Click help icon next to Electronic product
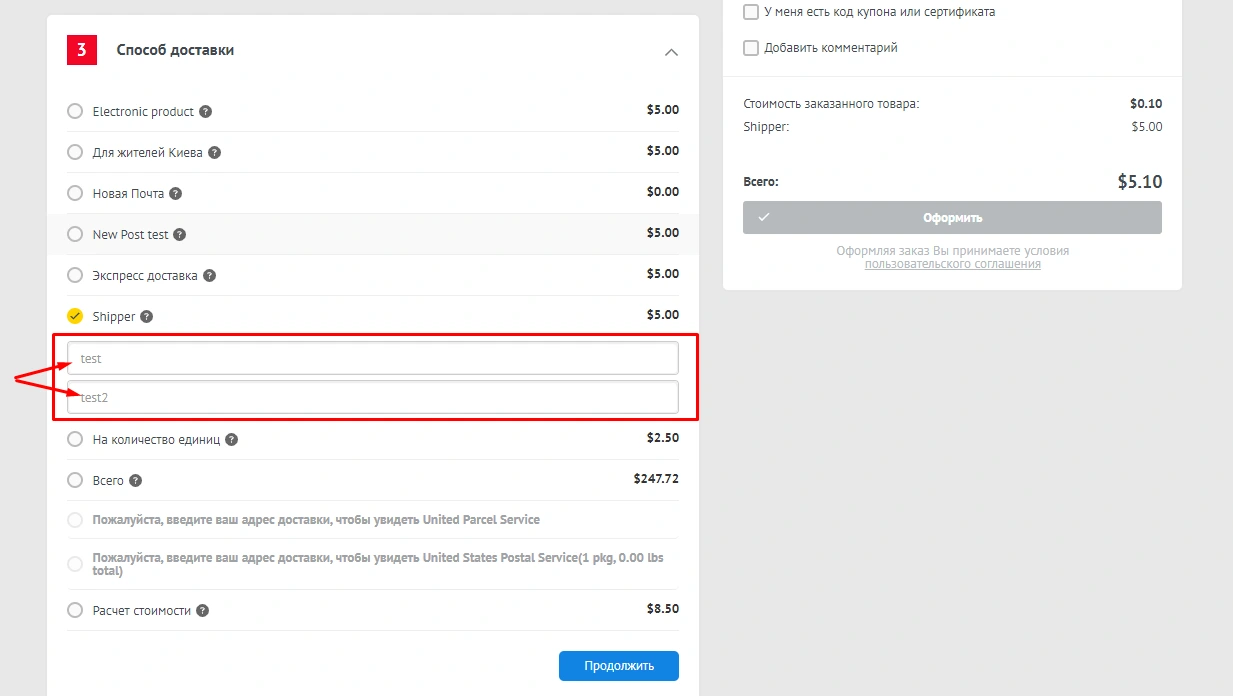Viewport: 1233px width, 696px height. [x=205, y=112]
